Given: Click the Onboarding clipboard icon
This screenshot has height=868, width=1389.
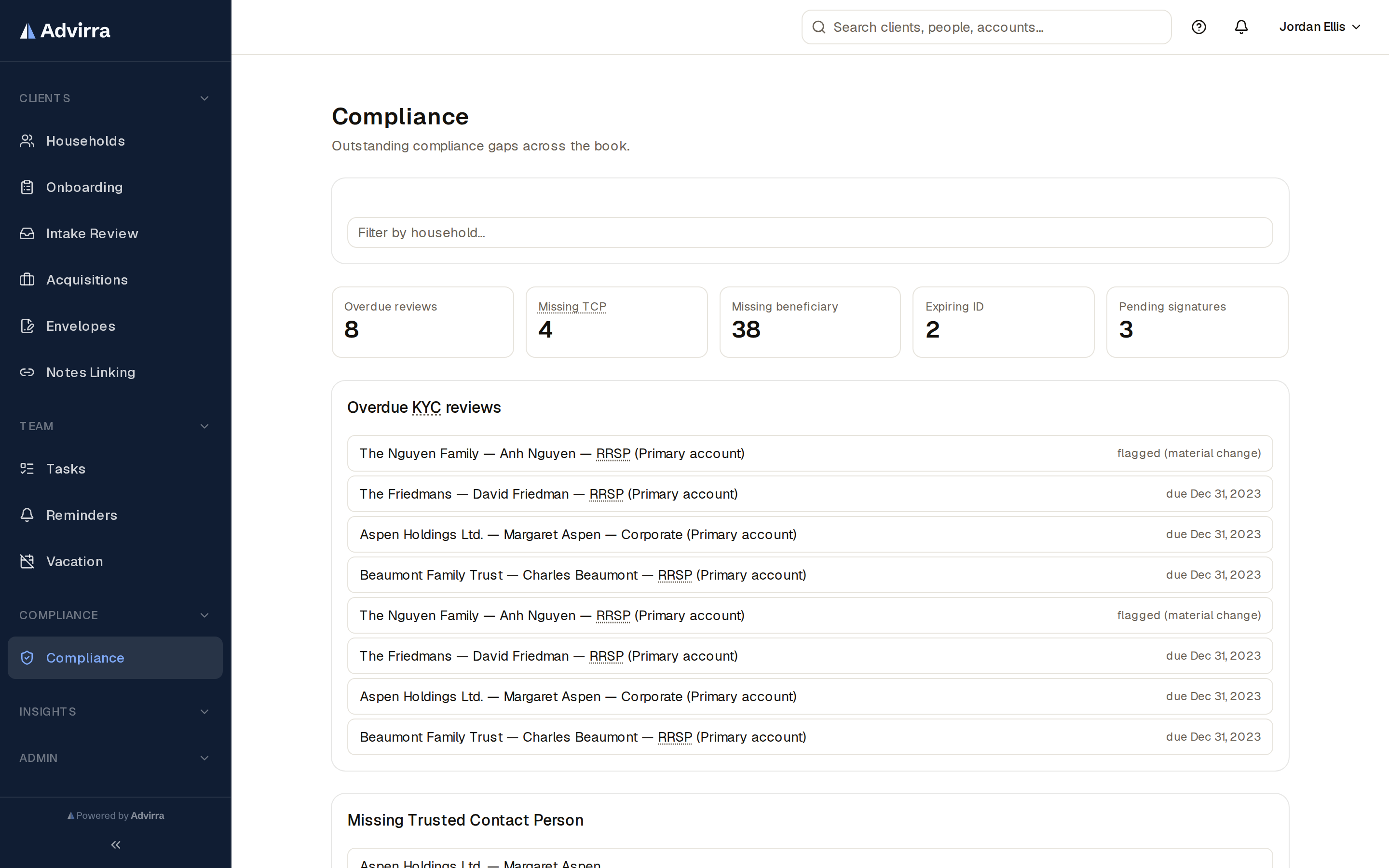Looking at the screenshot, I should click(27, 187).
